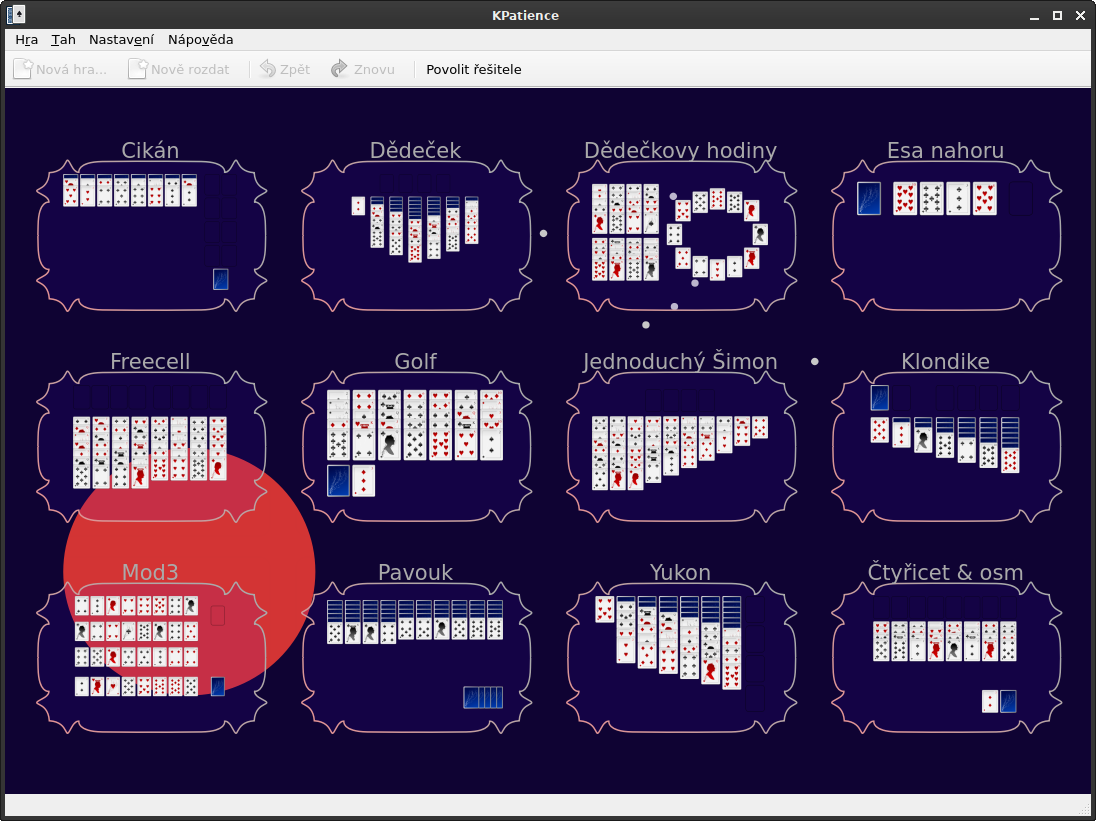1096x821 pixels.
Task: Select the Esa nahoru game preview
Action: click(x=946, y=236)
